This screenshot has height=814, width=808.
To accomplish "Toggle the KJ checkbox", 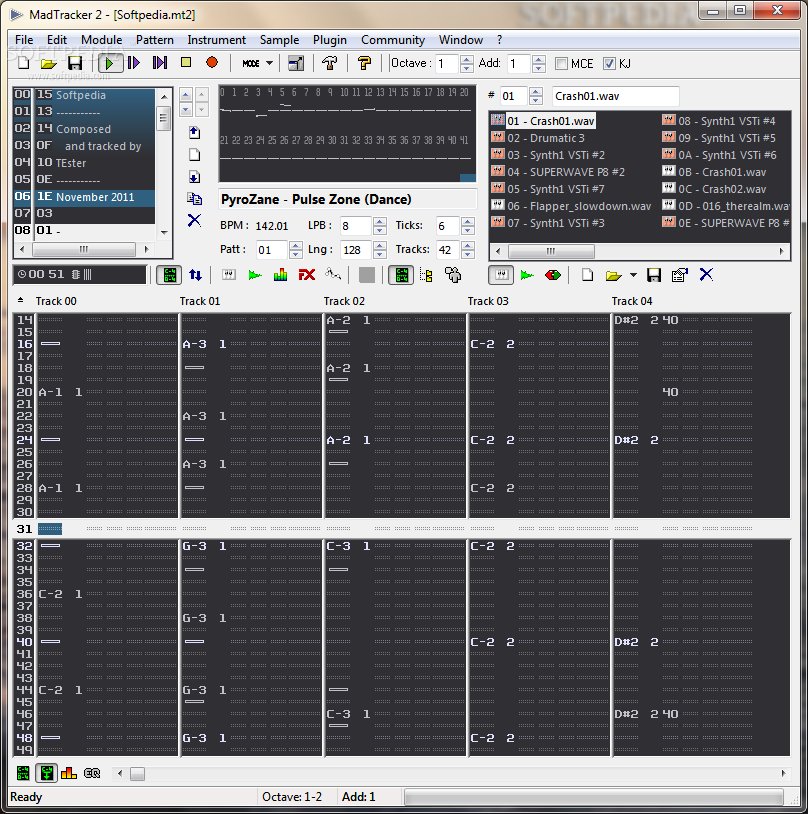I will 609,63.
